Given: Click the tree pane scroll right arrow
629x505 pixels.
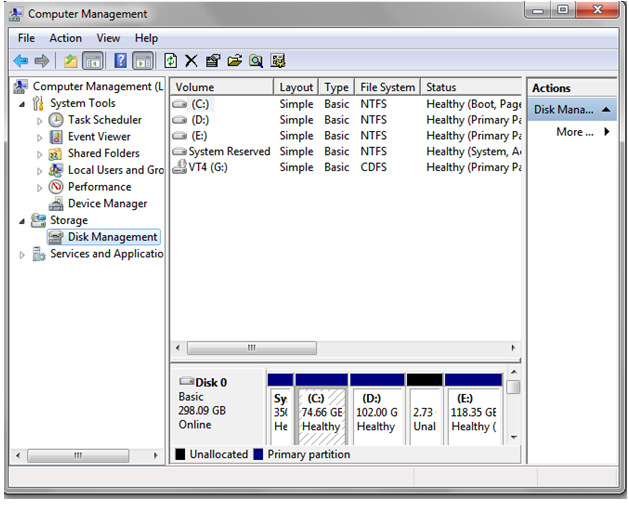Looking at the screenshot, I should click(x=156, y=456).
